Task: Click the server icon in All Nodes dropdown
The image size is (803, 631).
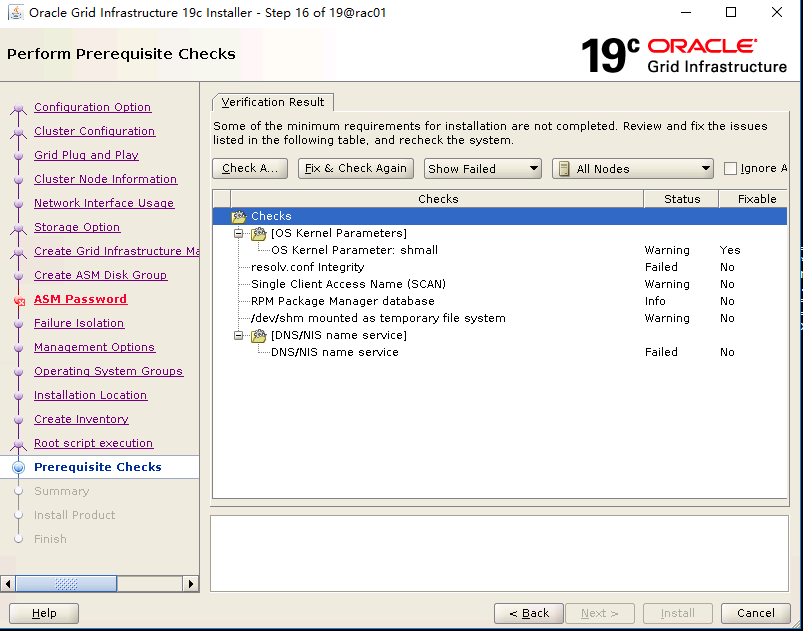Action: coord(564,169)
